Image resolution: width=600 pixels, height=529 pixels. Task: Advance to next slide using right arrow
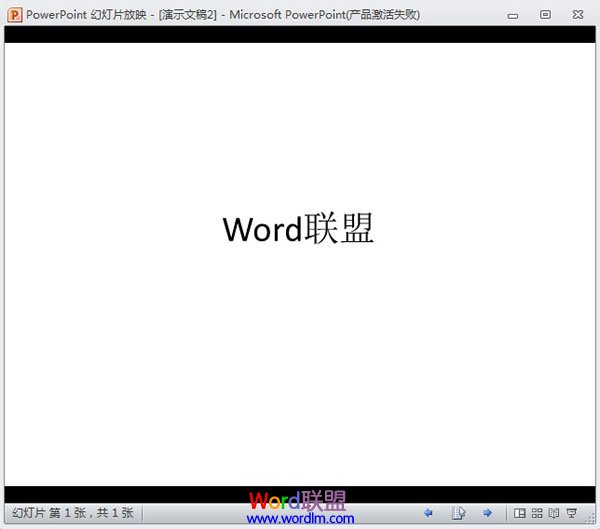pos(488,513)
